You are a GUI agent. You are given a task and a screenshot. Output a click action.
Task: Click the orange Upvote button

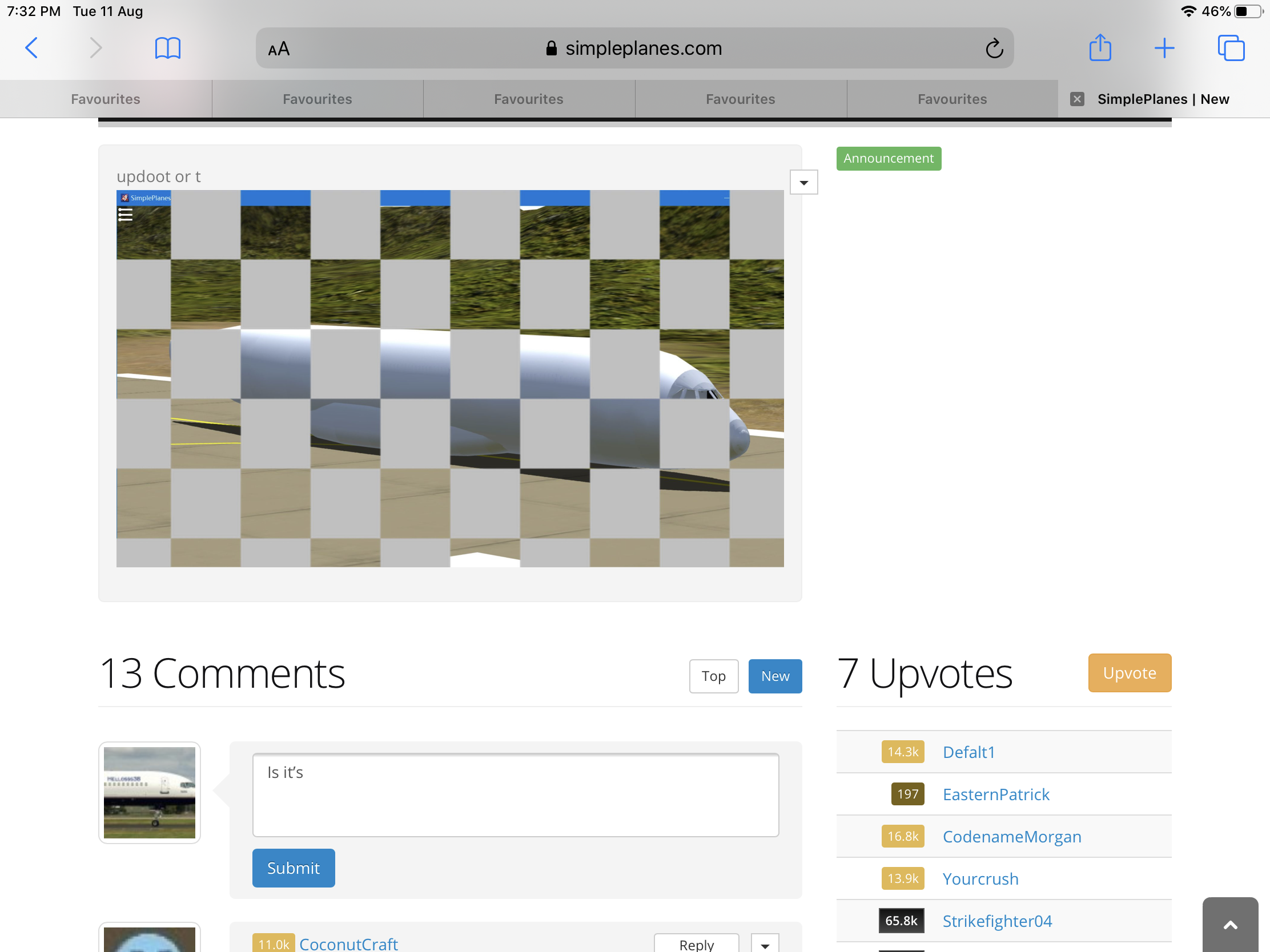pyautogui.click(x=1129, y=672)
